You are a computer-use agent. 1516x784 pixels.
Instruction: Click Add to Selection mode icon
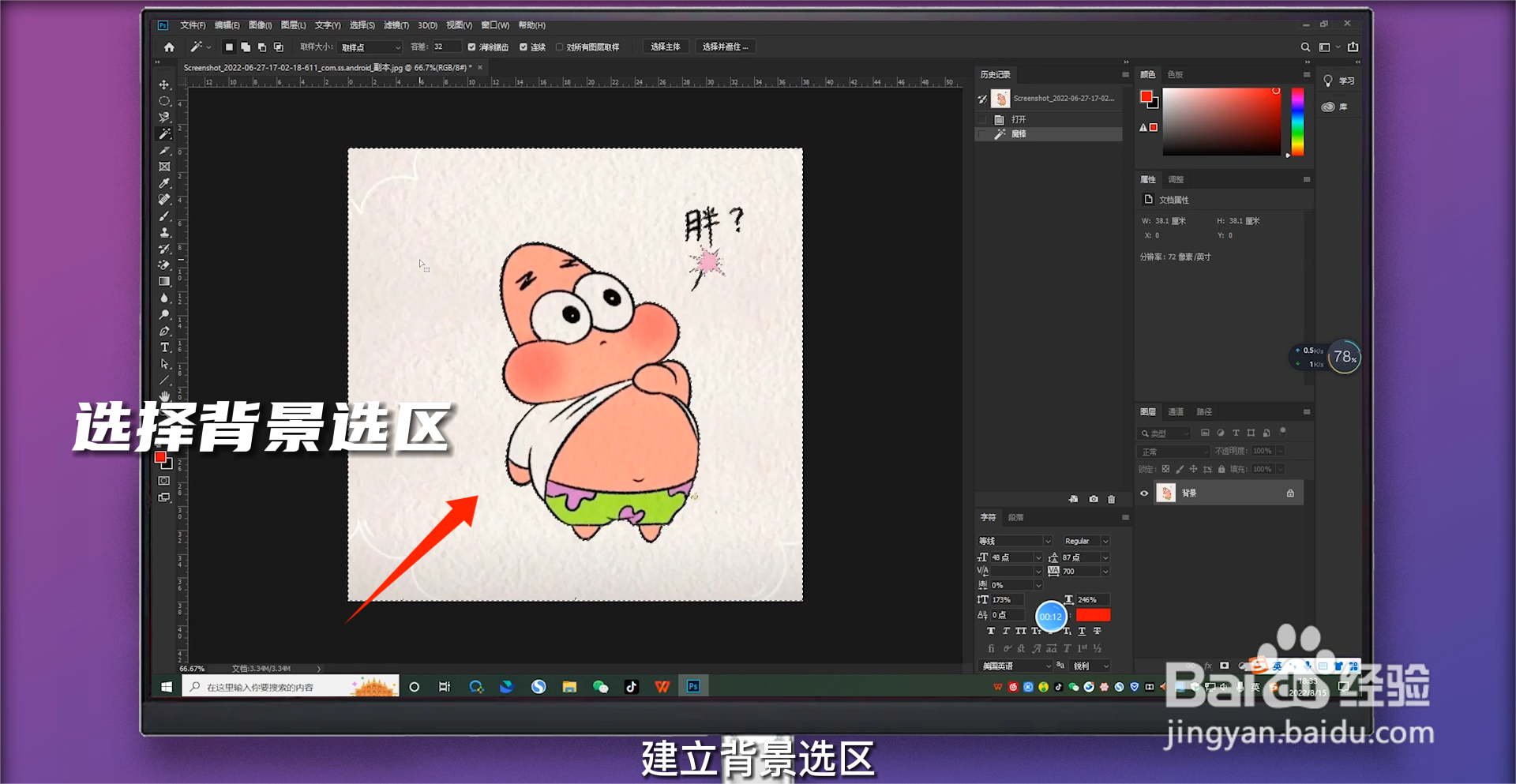point(246,47)
